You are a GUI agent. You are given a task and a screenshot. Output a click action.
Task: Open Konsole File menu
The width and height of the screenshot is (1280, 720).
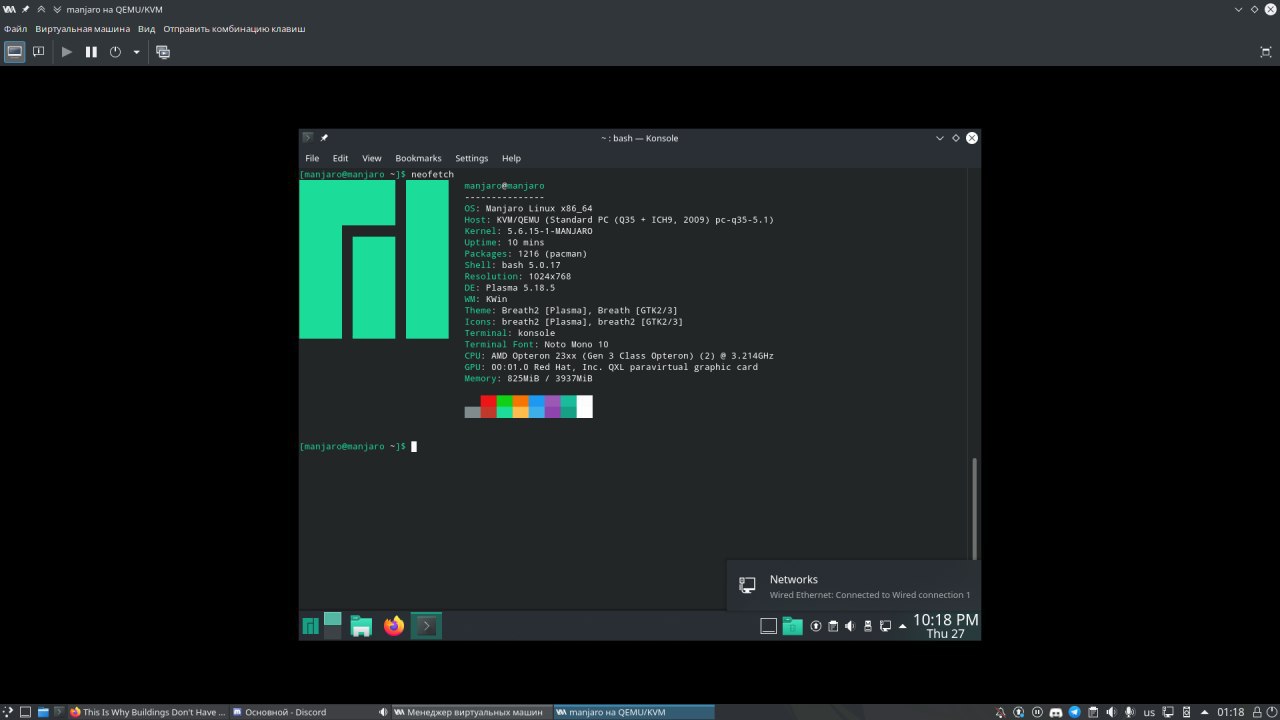(312, 158)
